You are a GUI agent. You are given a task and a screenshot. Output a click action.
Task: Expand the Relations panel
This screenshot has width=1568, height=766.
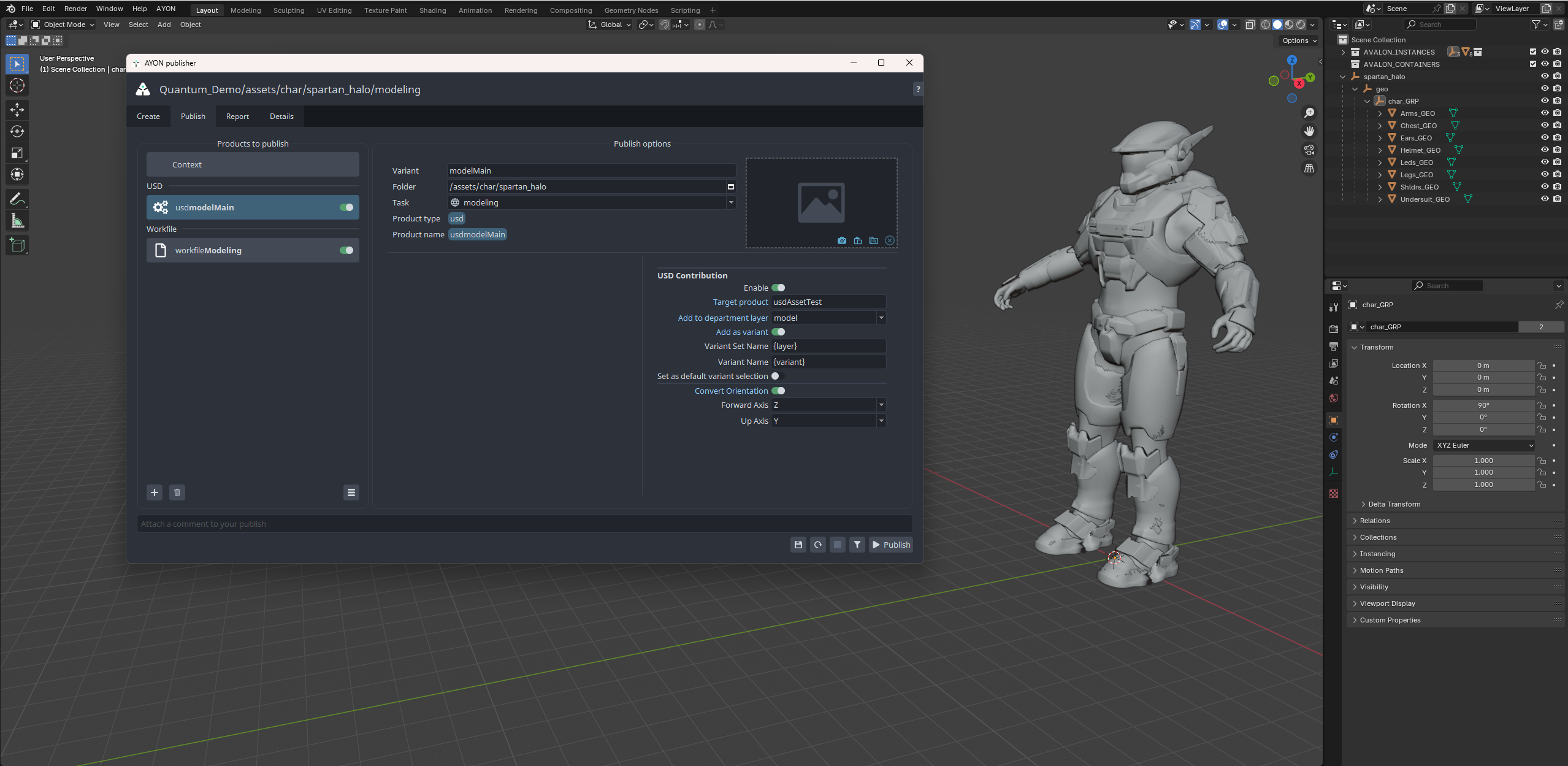click(1375, 521)
